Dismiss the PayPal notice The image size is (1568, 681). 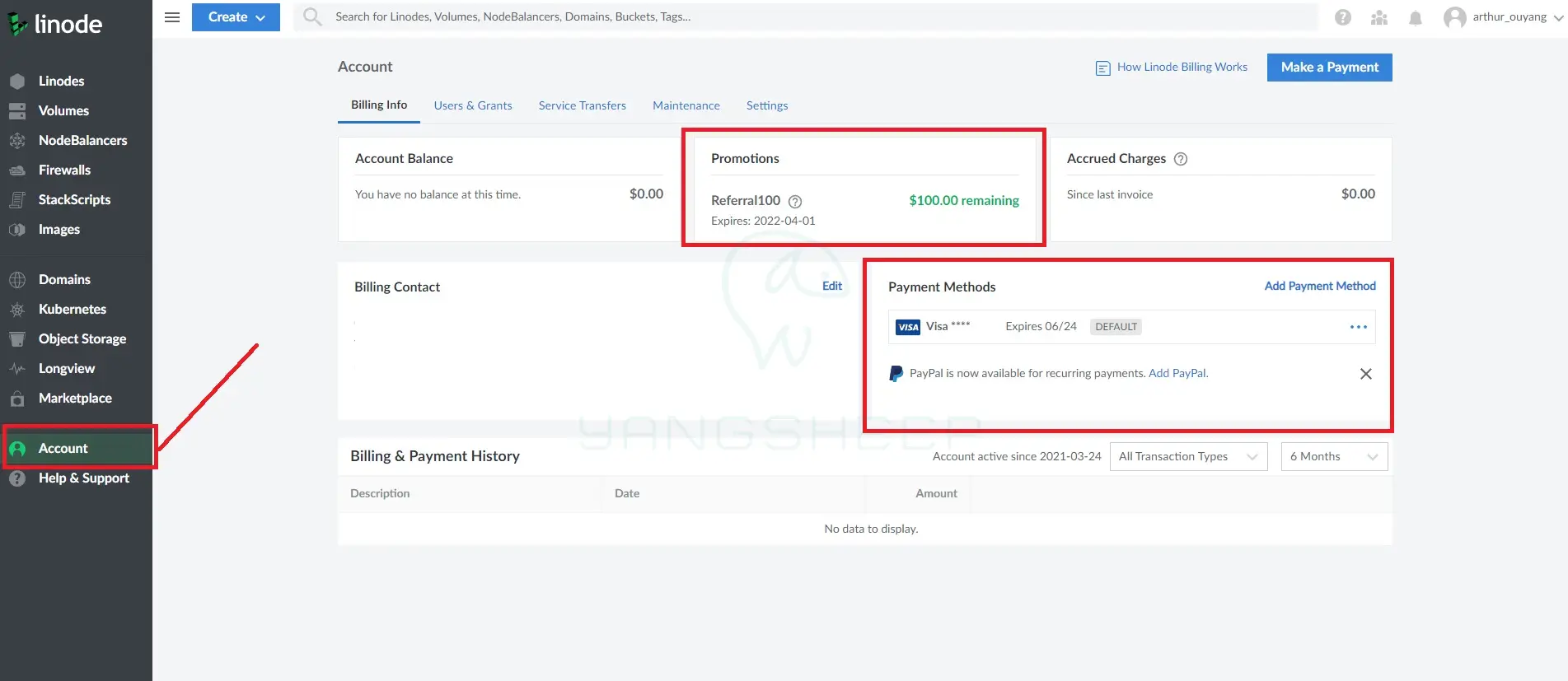point(1366,374)
